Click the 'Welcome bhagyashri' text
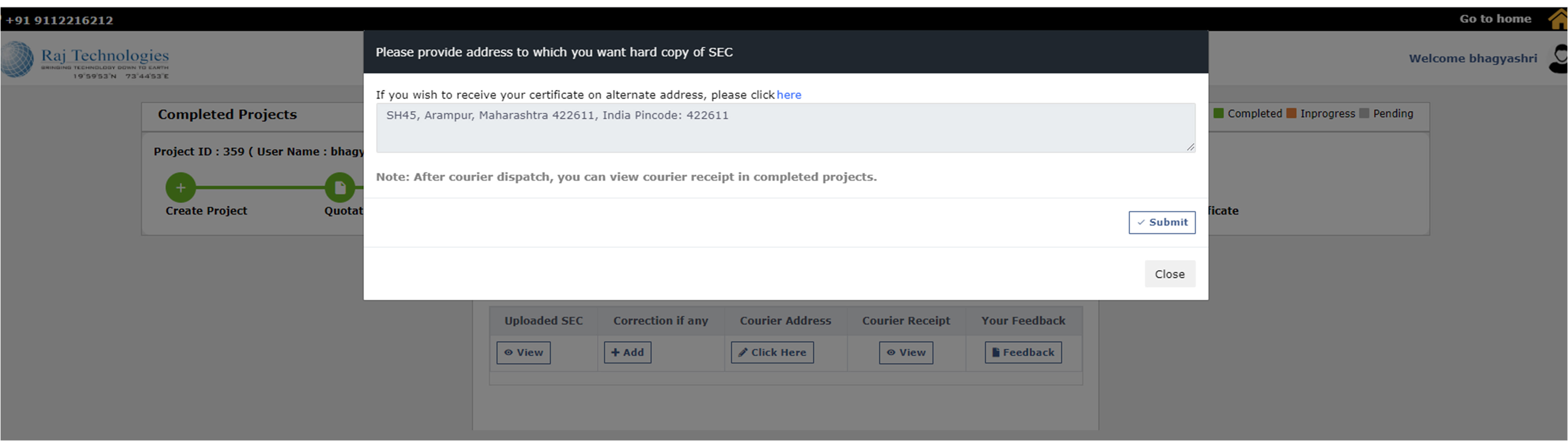 pos(1472,58)
